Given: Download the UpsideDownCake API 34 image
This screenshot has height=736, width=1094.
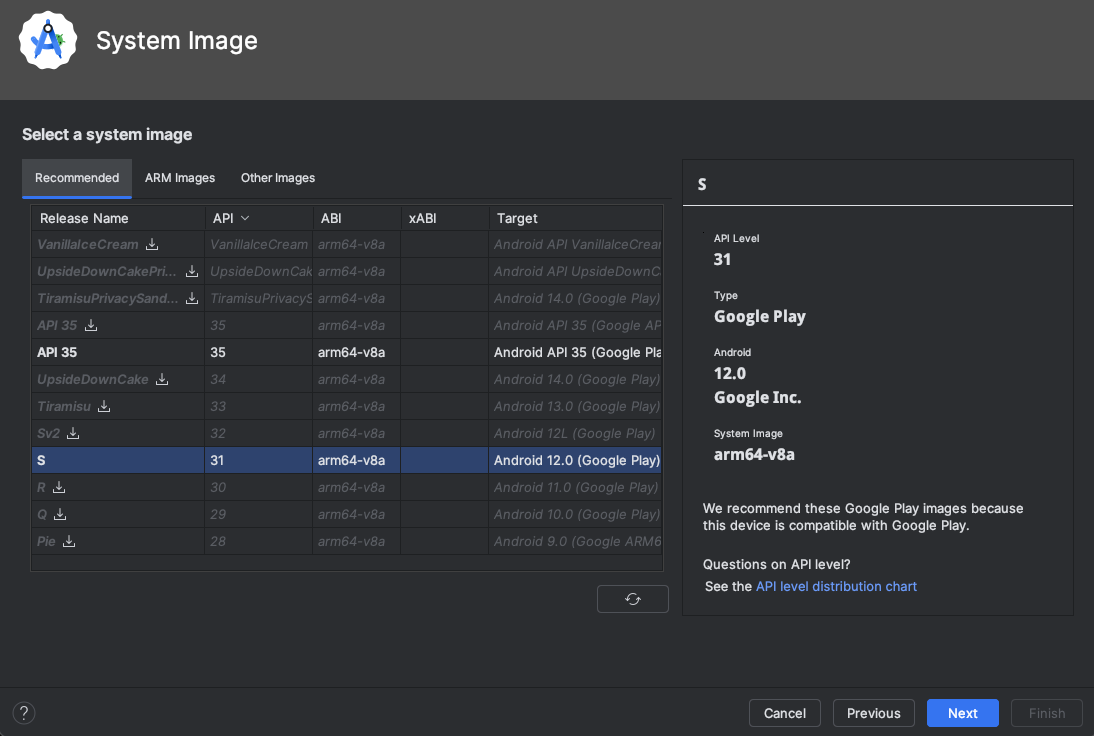Looking at the screenshot, I should [162, 380].
